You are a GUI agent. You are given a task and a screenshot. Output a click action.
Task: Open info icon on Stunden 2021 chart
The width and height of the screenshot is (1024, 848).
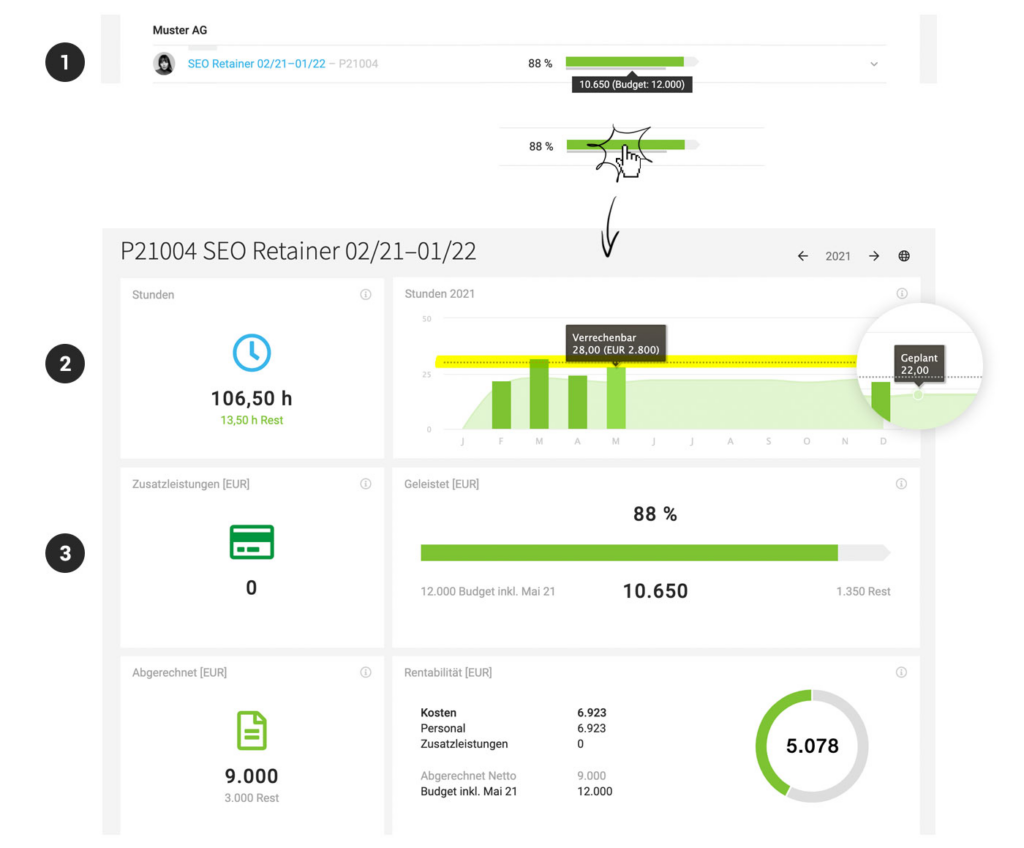(902, 294)
